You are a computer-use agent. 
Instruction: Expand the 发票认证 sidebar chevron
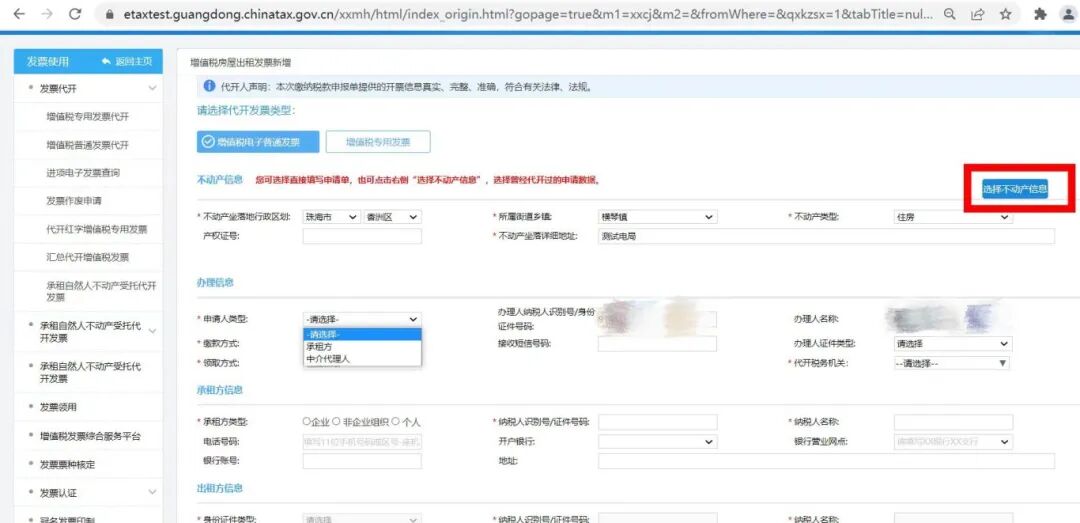click(x=152, y=493)
